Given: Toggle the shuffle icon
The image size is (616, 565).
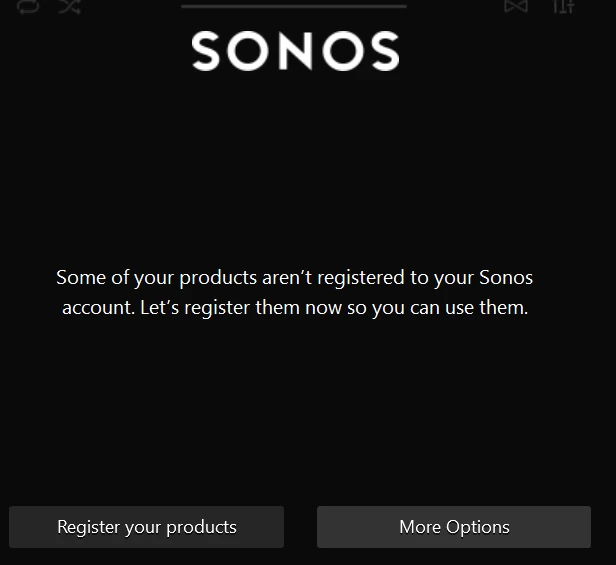Looking at the screenshot, I should [x=69, y=6].
